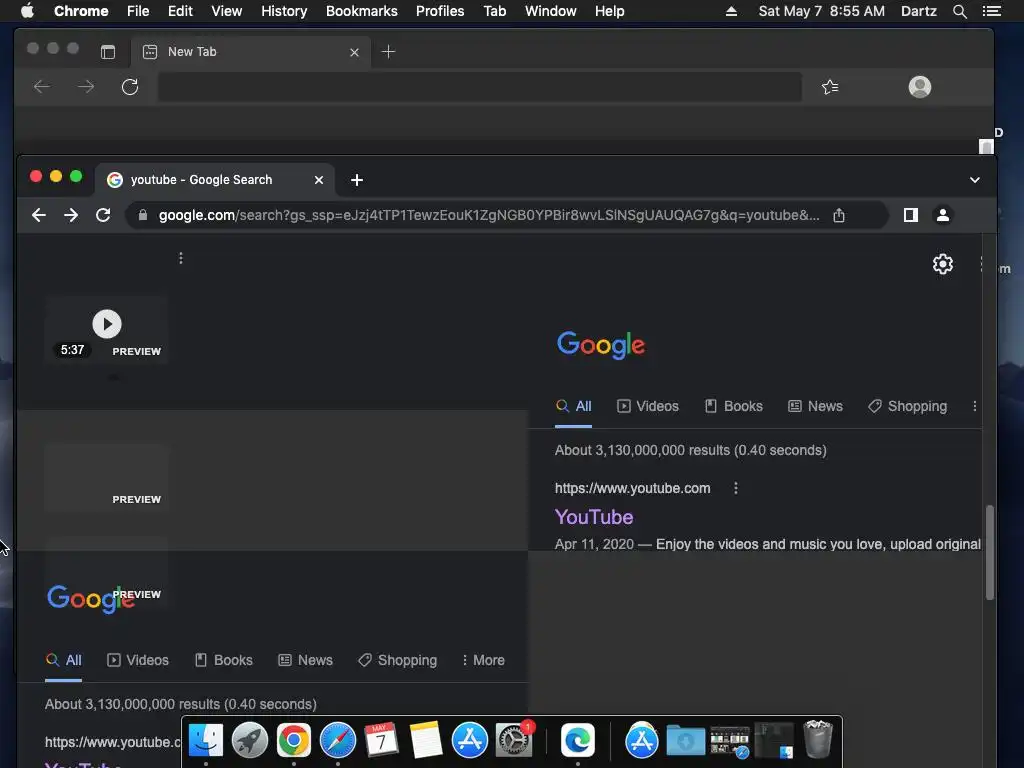Click back arrow in New Tab window
The image size is (1024, 768).
pos(42,86)
